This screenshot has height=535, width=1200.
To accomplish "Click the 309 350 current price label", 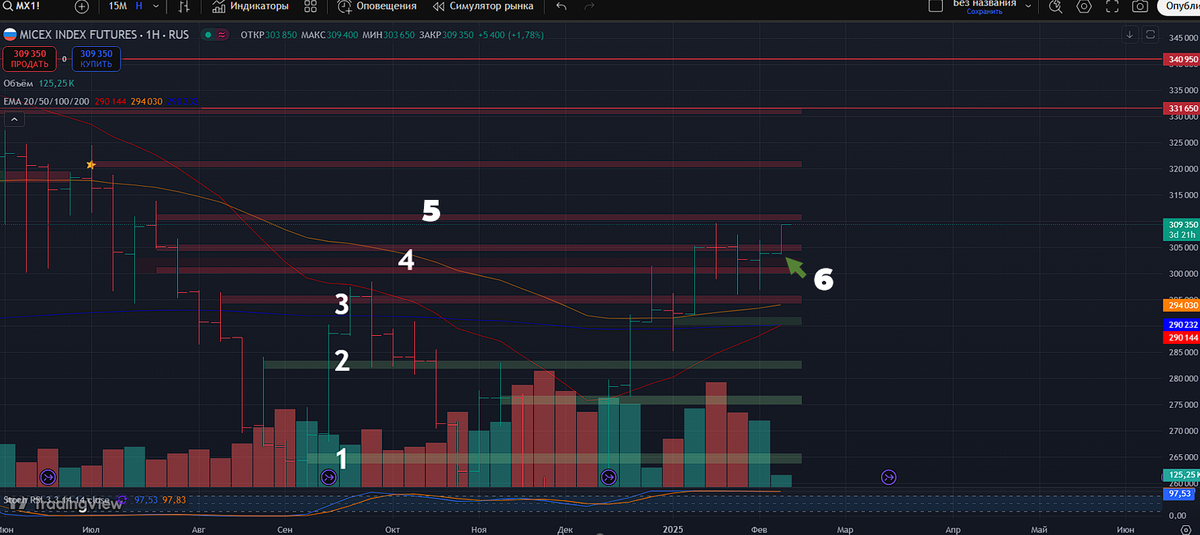I will [1182, 230].
